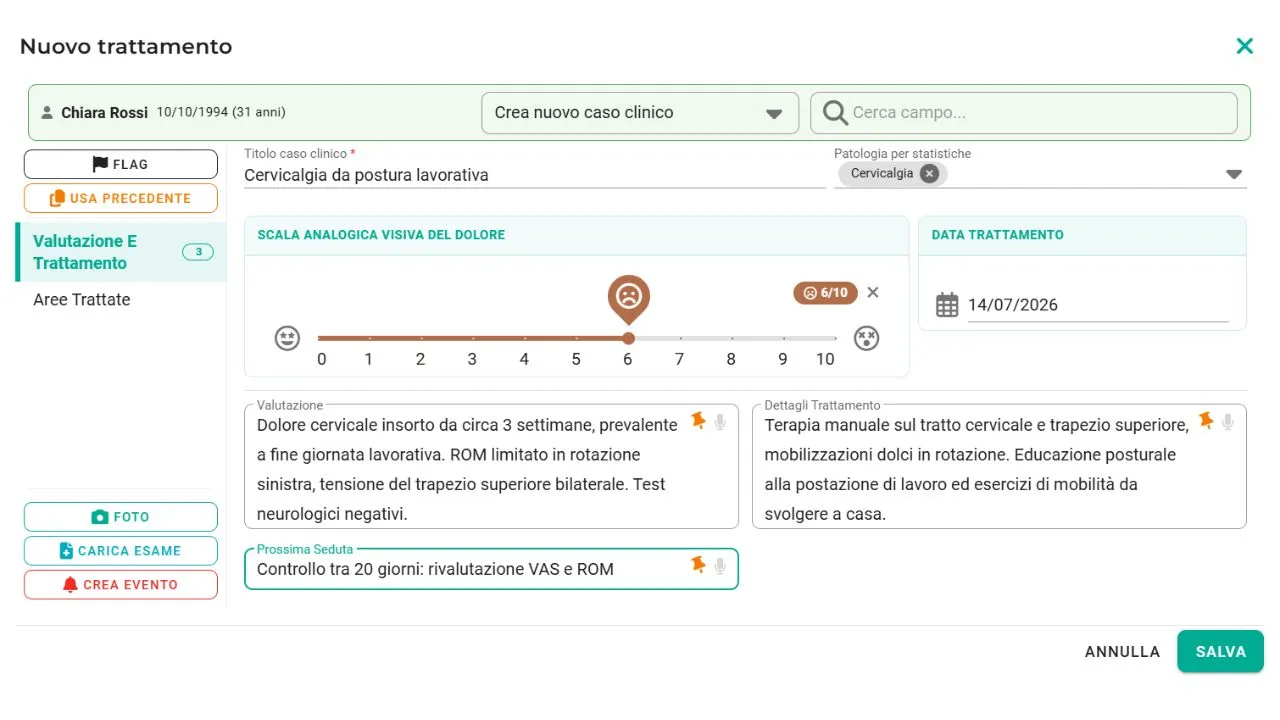Cancel with the ANNULLA button
Screen dimensions: 1280x720
1122,652
